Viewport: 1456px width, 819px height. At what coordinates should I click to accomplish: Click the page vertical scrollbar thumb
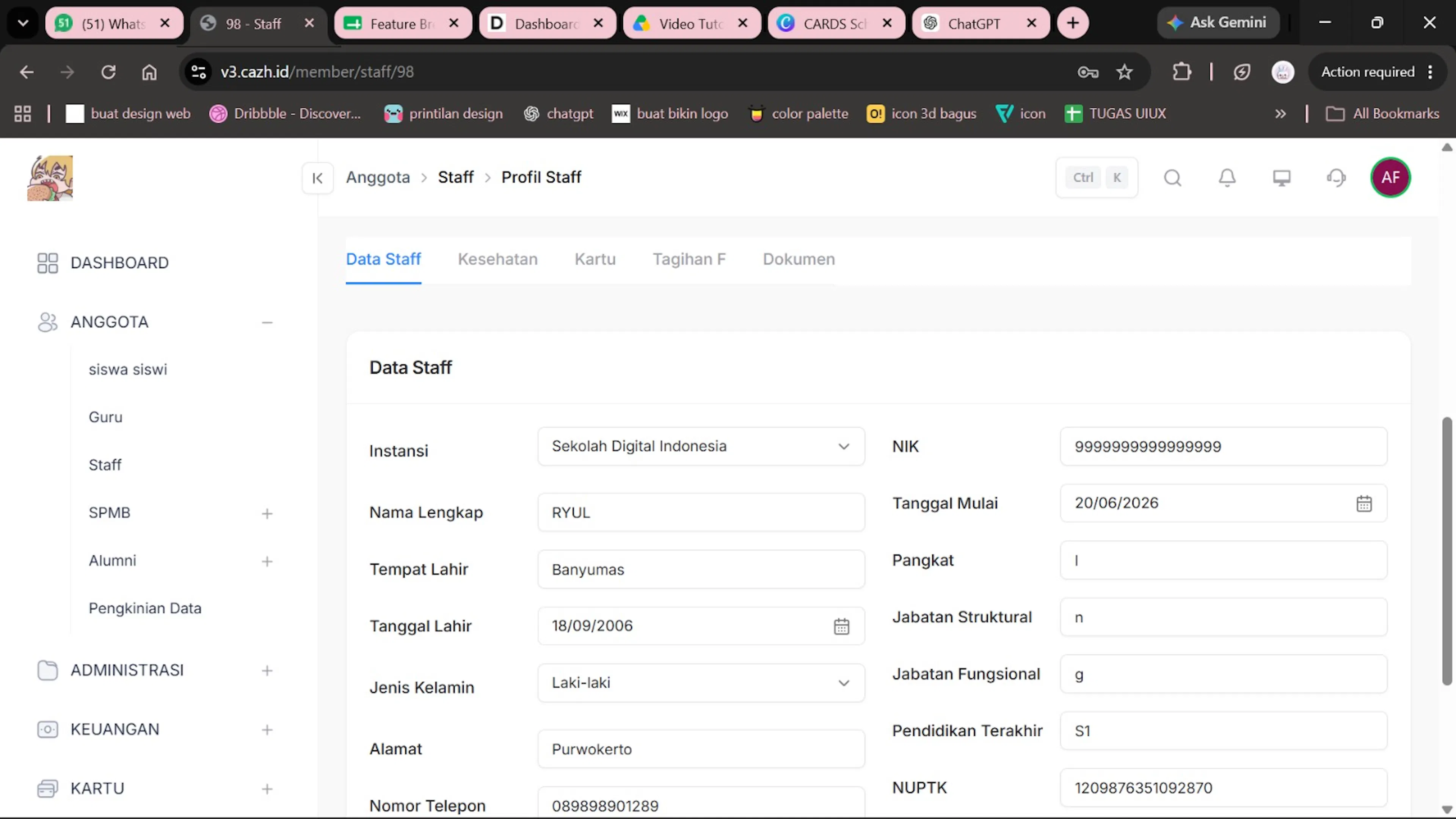click(x=1447, y=551)
